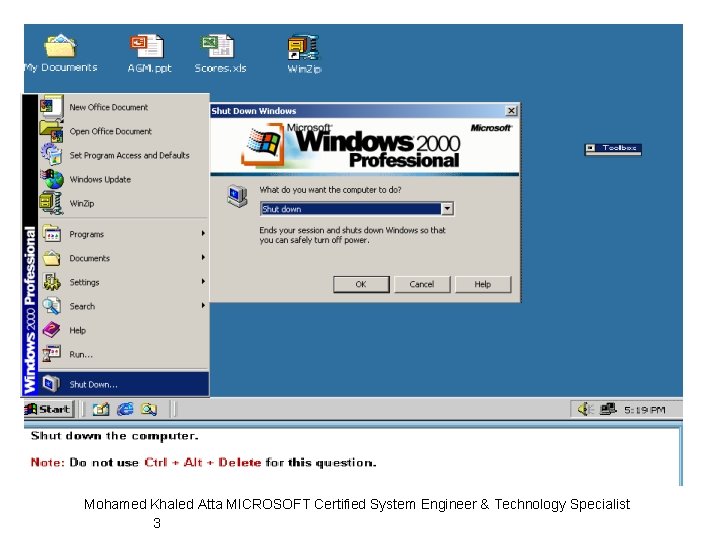Screen dimensions: 720x540
Task: Click the Documents folder icon in Start menu
Action: click(51, 258)
